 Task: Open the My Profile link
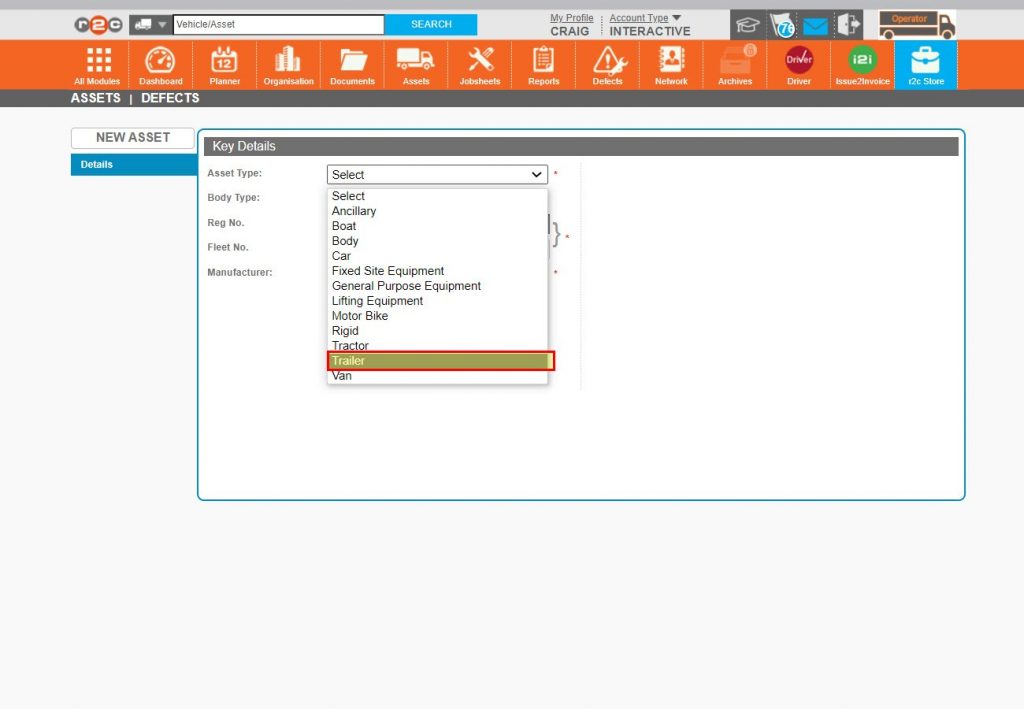(571, 17)
